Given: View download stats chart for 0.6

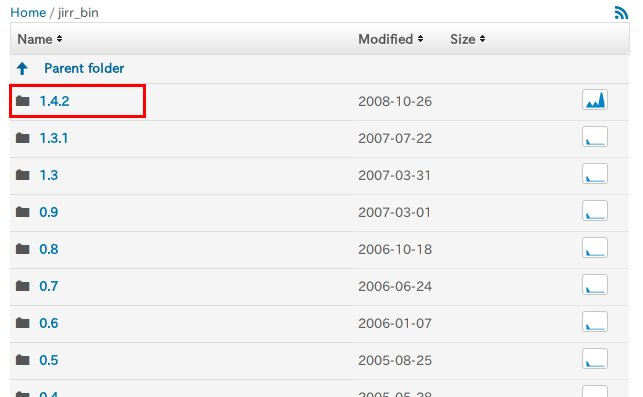Looking at the screenshot, I should click(x=595, y=322).
